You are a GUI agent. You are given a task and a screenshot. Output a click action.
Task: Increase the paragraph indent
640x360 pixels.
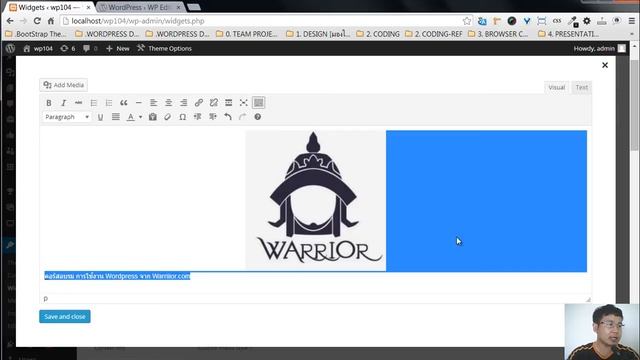click(x=213, y=117)
